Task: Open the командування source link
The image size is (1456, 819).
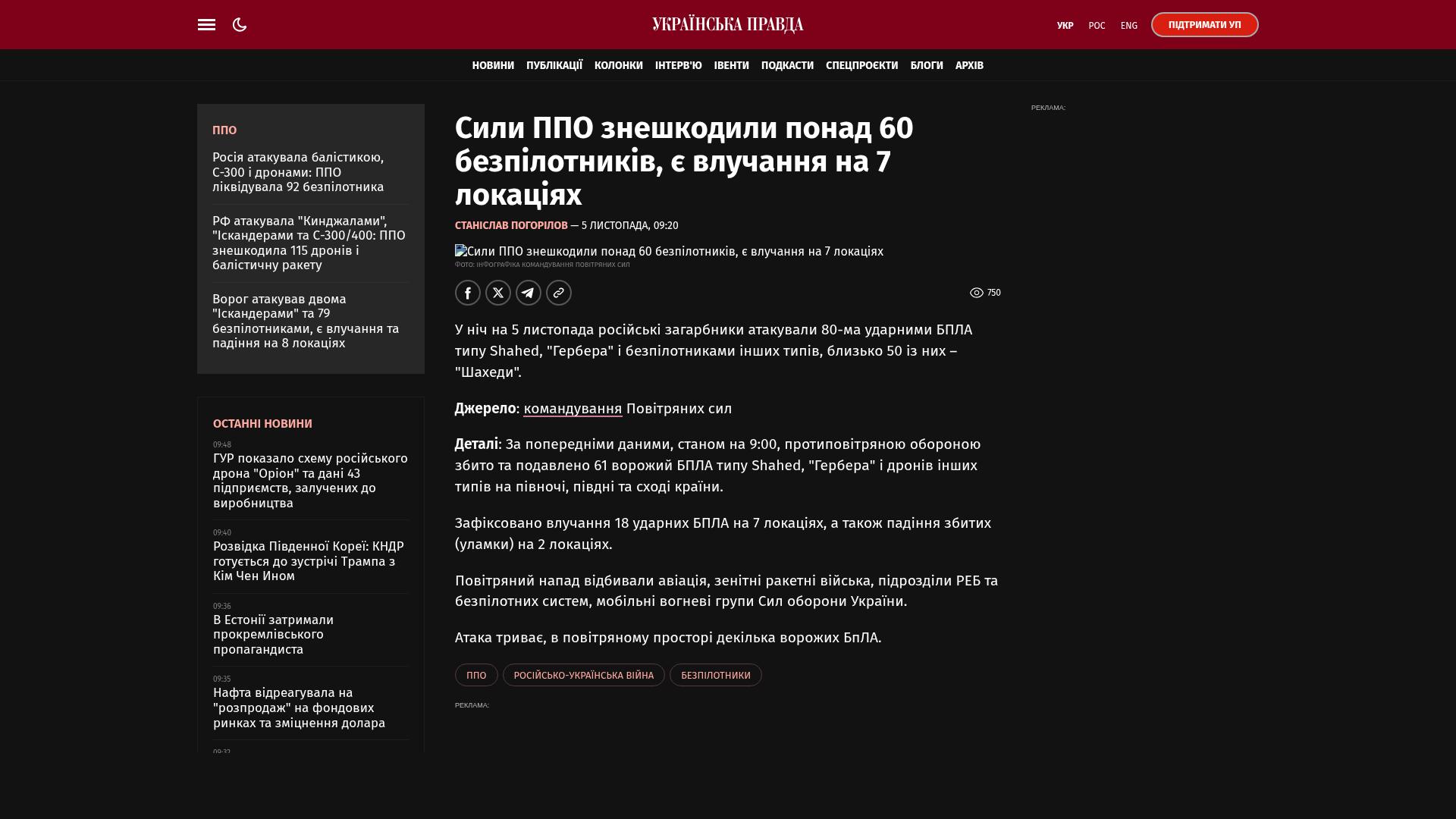Action: point(573,409)
